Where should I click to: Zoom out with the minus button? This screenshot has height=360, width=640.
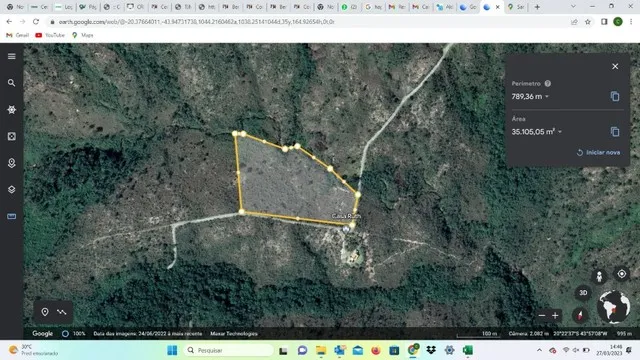click(542, 315)
